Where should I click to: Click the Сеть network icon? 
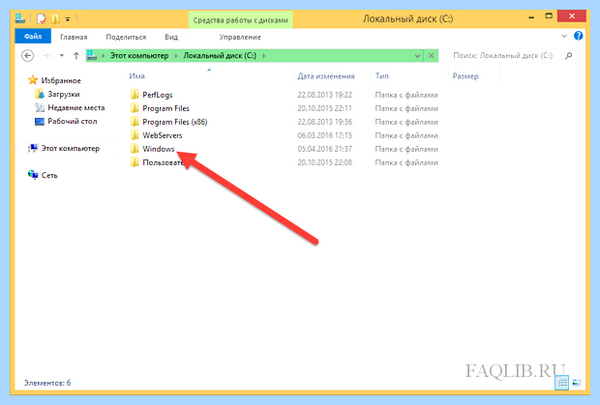click(x=33, y=175)
